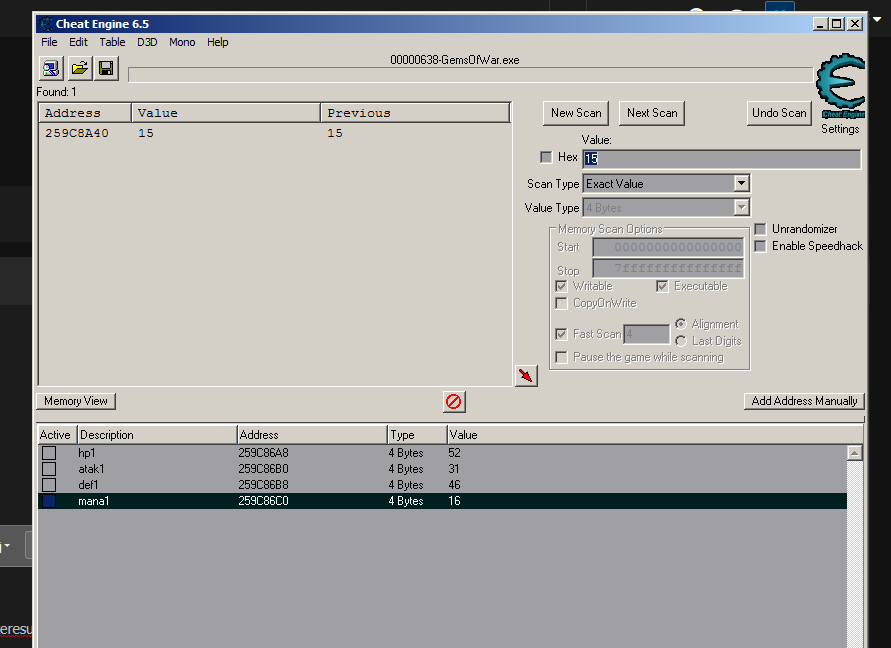Toggle the Fast Scan checkbox

pyautogui.click(x=561, y=334)
